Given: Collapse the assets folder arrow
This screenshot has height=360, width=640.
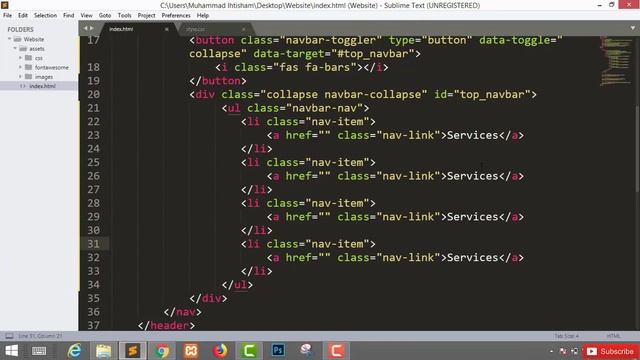Looking at the screenshot, I should click(x=15, y=49).
